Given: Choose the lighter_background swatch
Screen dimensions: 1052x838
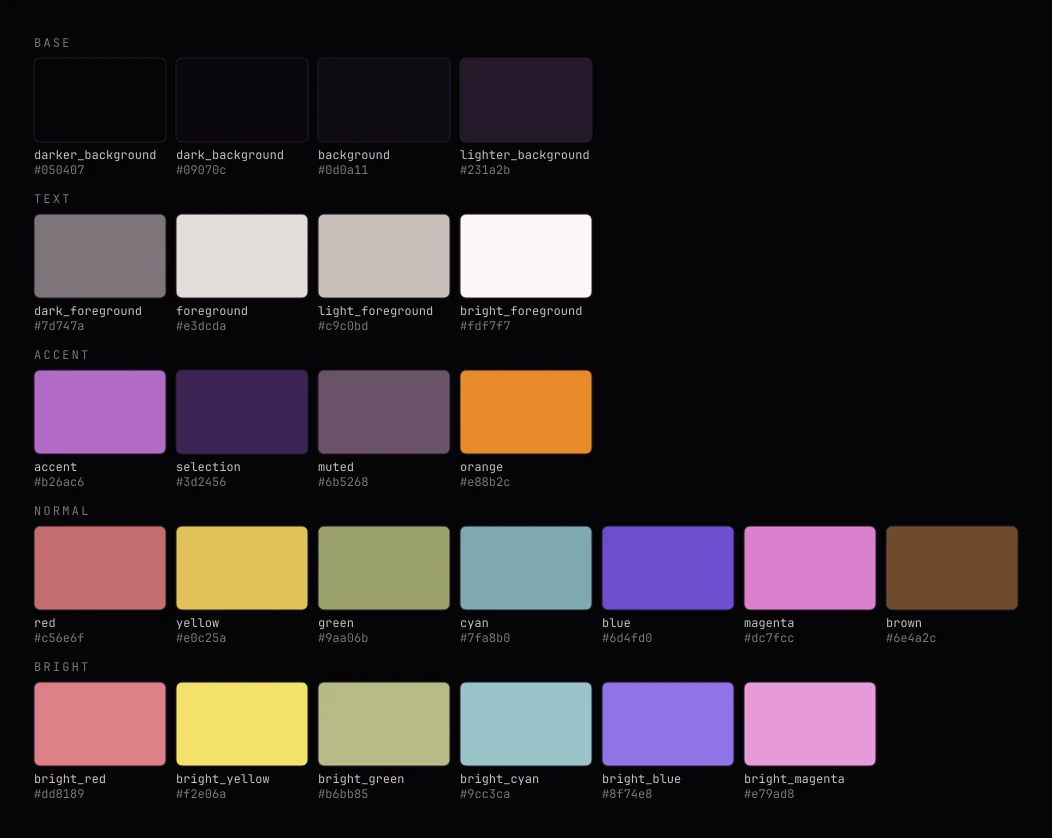Looking at the screenshot, I should (526, 100).
